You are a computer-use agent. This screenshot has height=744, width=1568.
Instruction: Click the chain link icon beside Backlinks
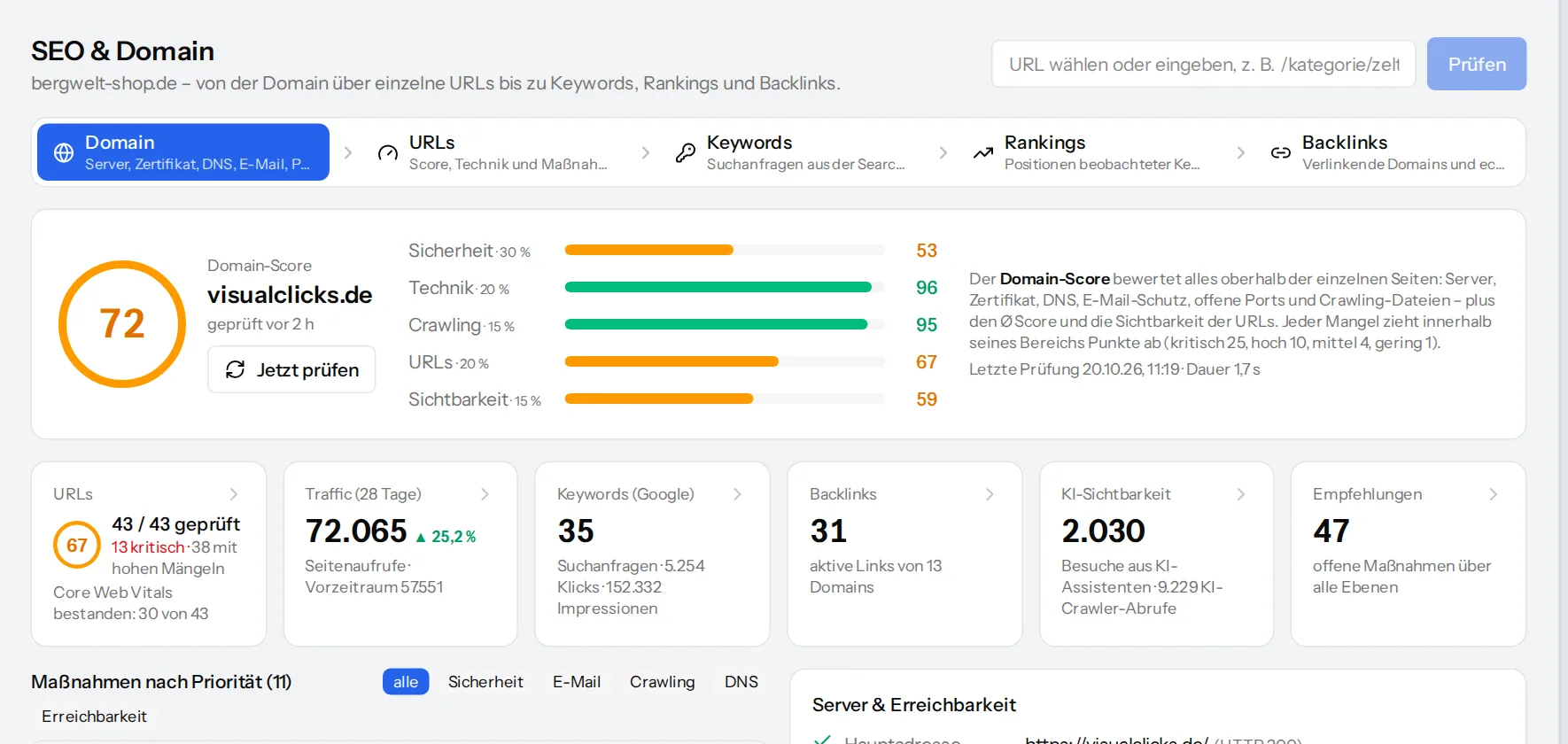click(x=1281, y=152)
